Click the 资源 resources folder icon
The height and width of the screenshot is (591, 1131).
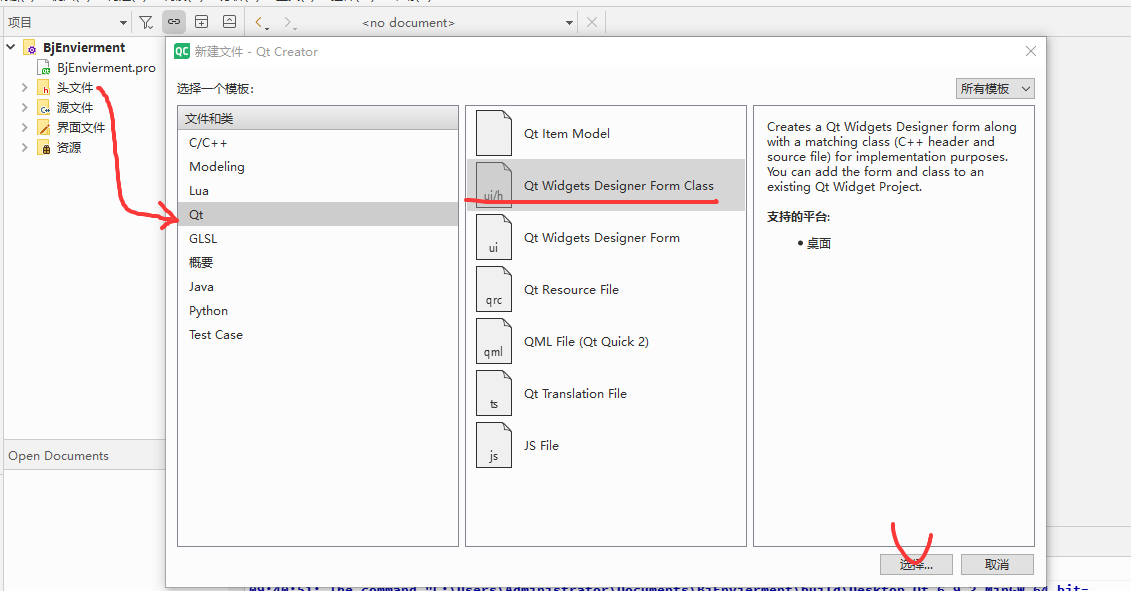[44, 148]
